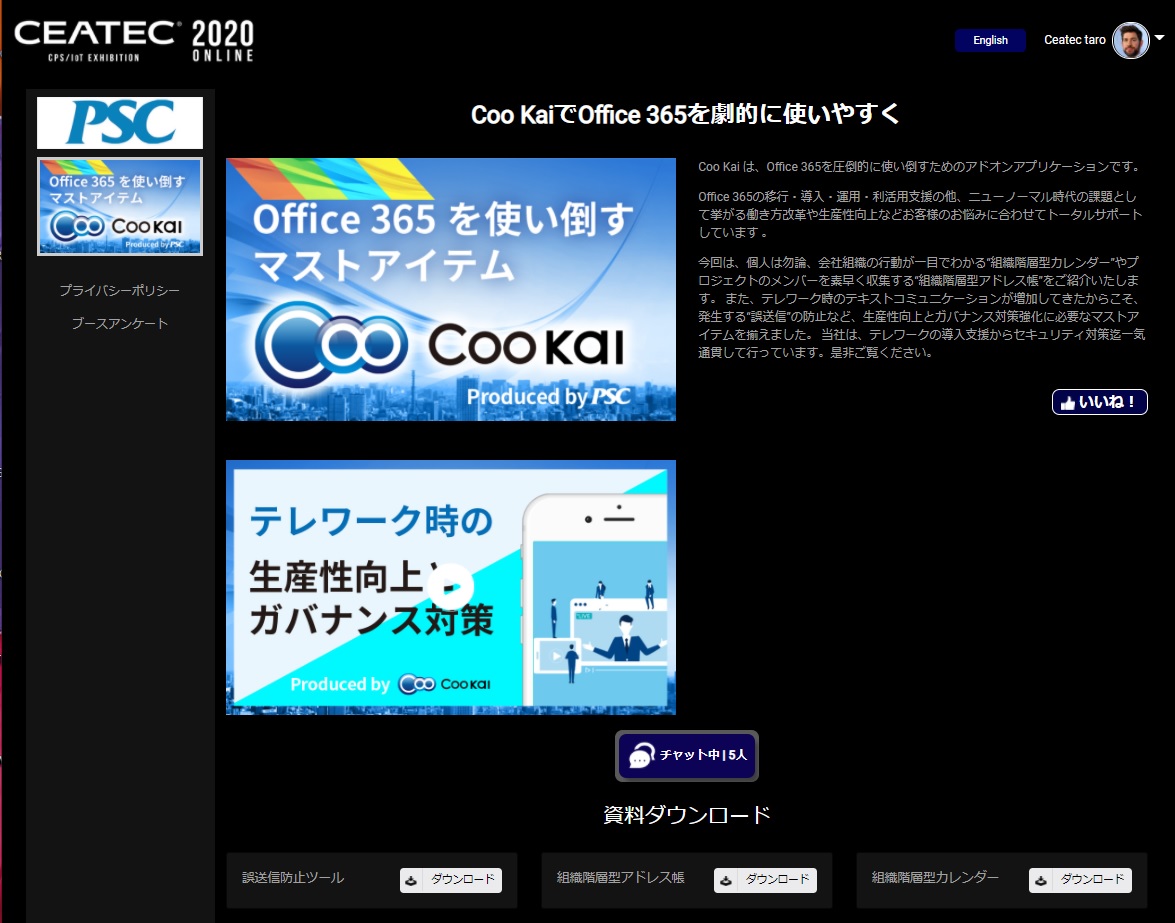Open the プライバシーポリシー link
This screenshot has width=1175, height=923.
coord(120,290)
